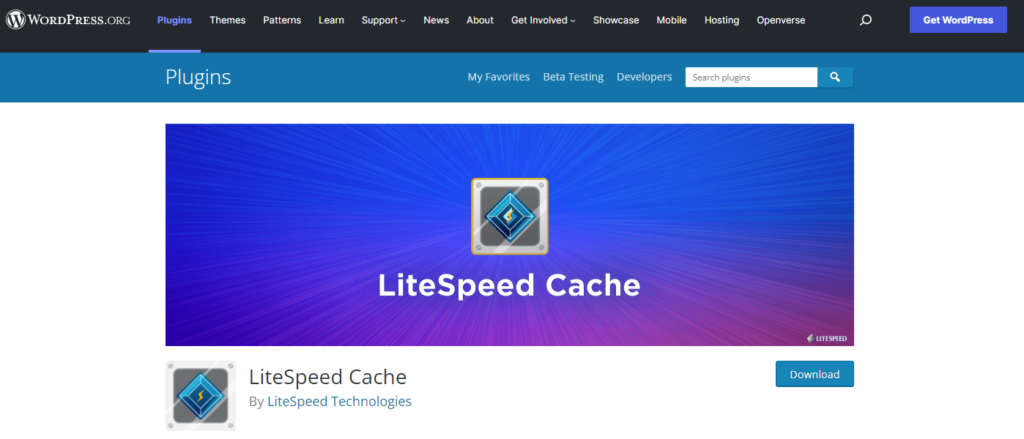This screenshot has width=1024, height=439.
Task: Open Patterns in the navigation bar
Action: [282, 20]
